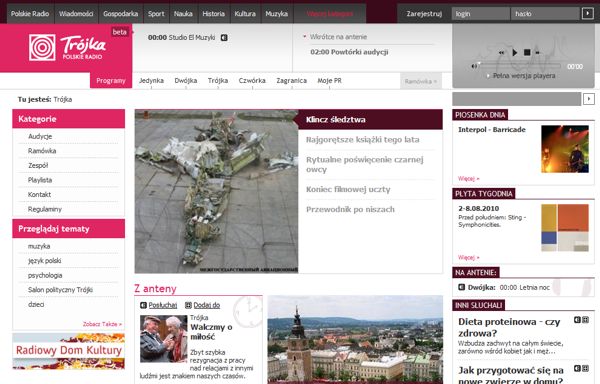
Task: Click the radio player progress bar
Action: [x=520, y=66]
